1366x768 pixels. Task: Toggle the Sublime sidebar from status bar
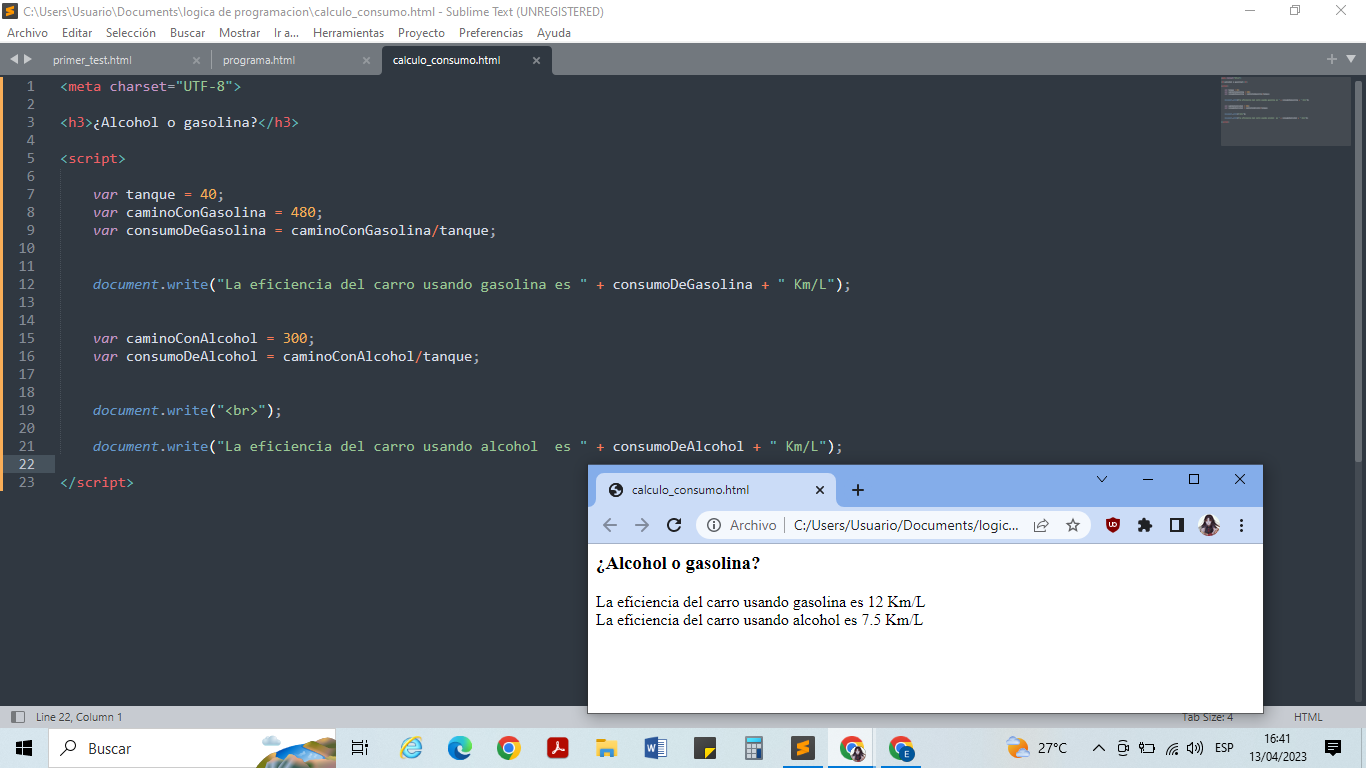point(17,717)
